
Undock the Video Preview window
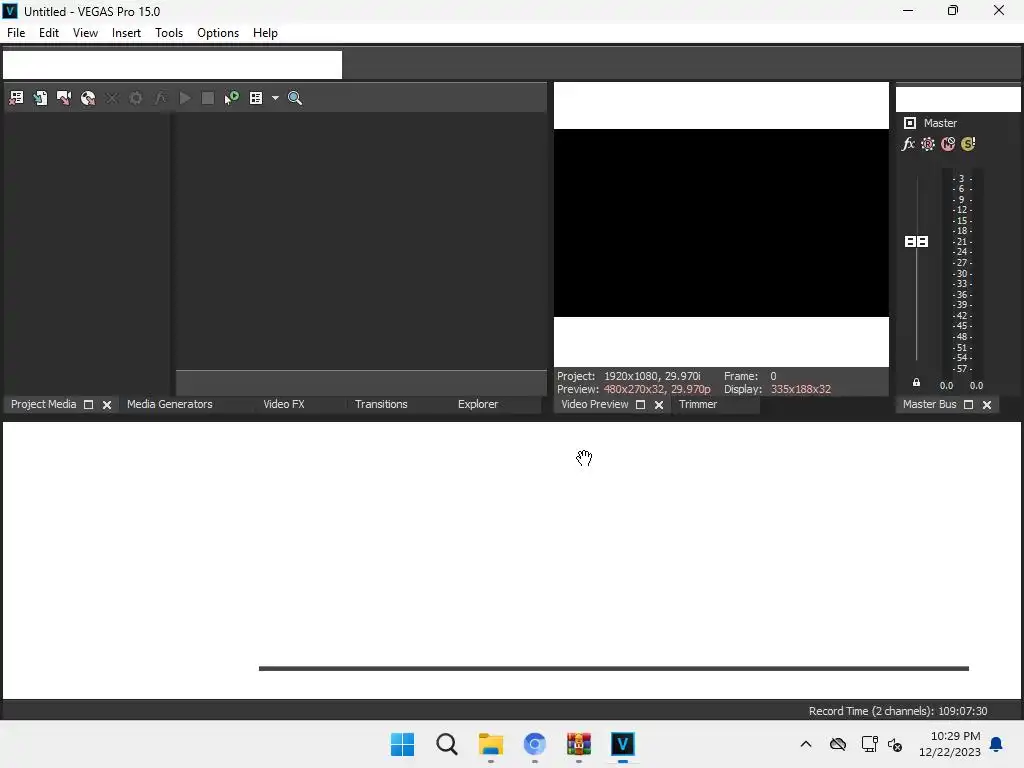(641, 405)
